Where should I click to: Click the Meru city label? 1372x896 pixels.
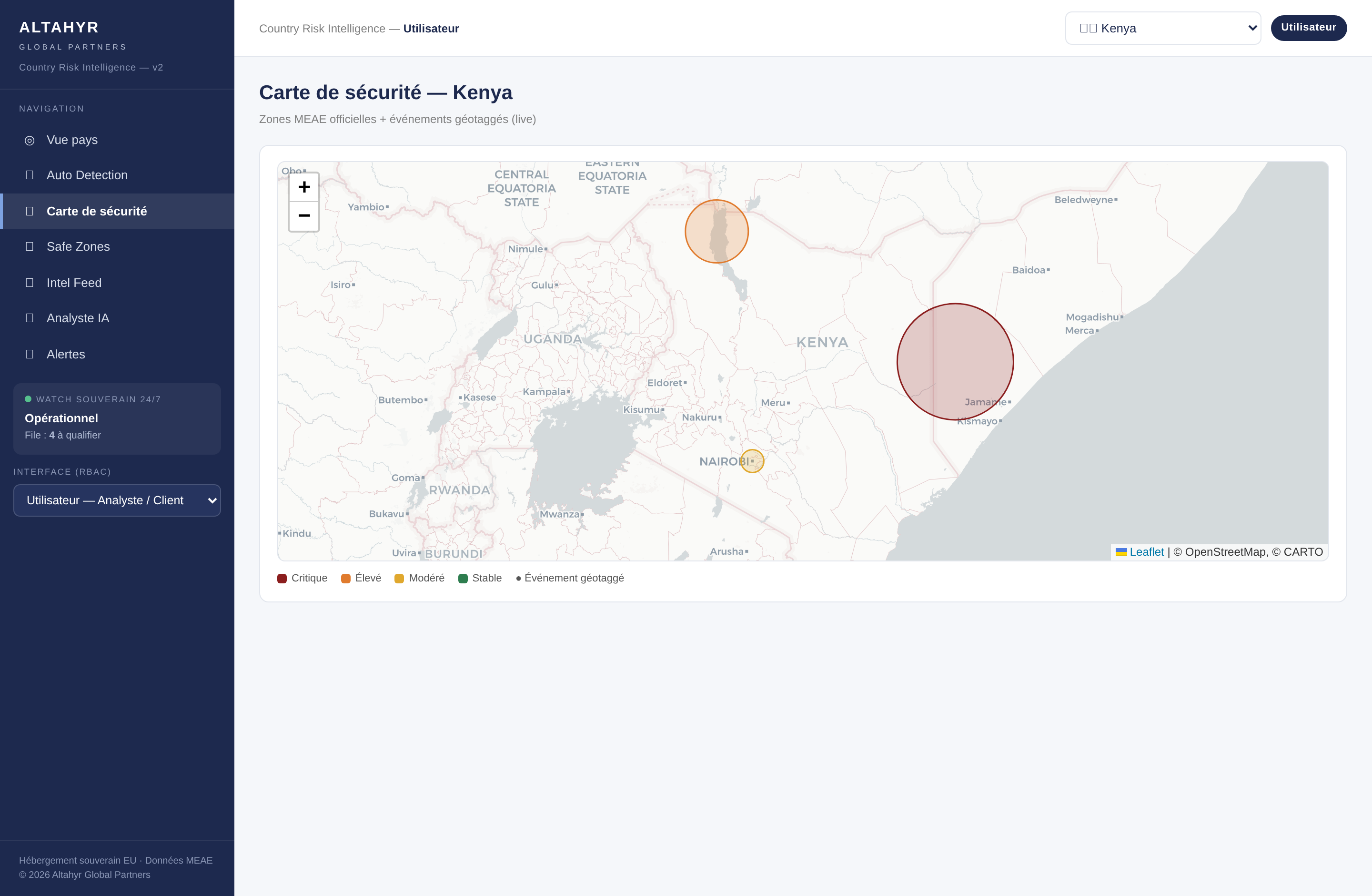(x=773, y=403)
